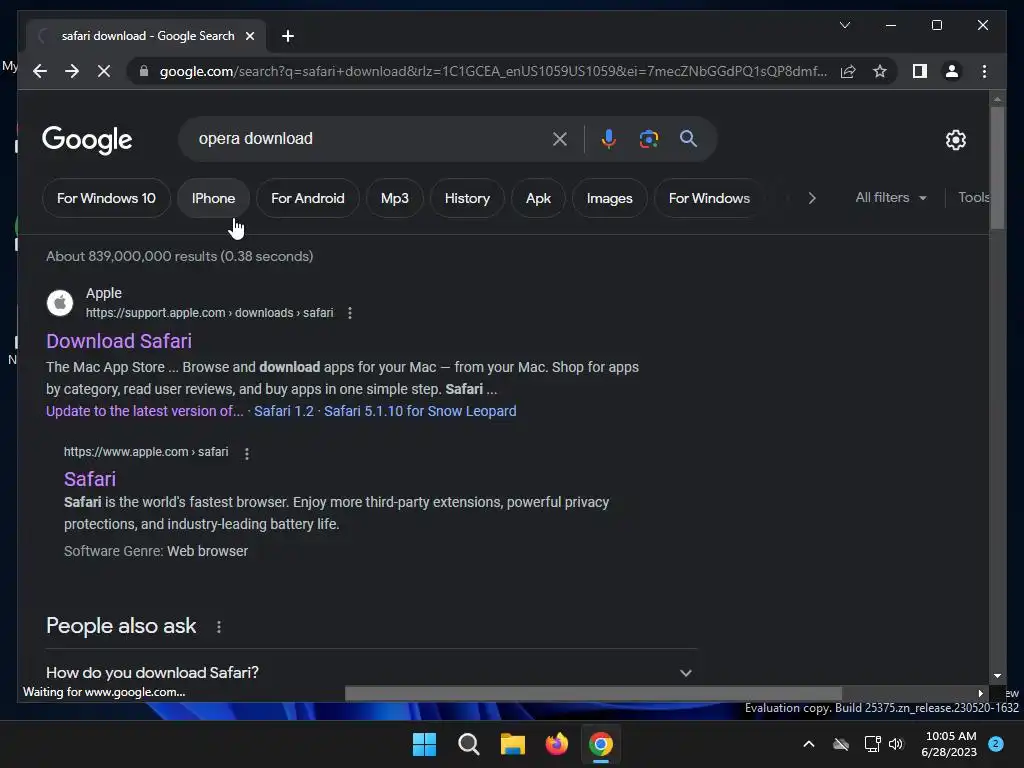Open the Chrome profile menu
Screen dimensions: 1024x768
[952, 71]
